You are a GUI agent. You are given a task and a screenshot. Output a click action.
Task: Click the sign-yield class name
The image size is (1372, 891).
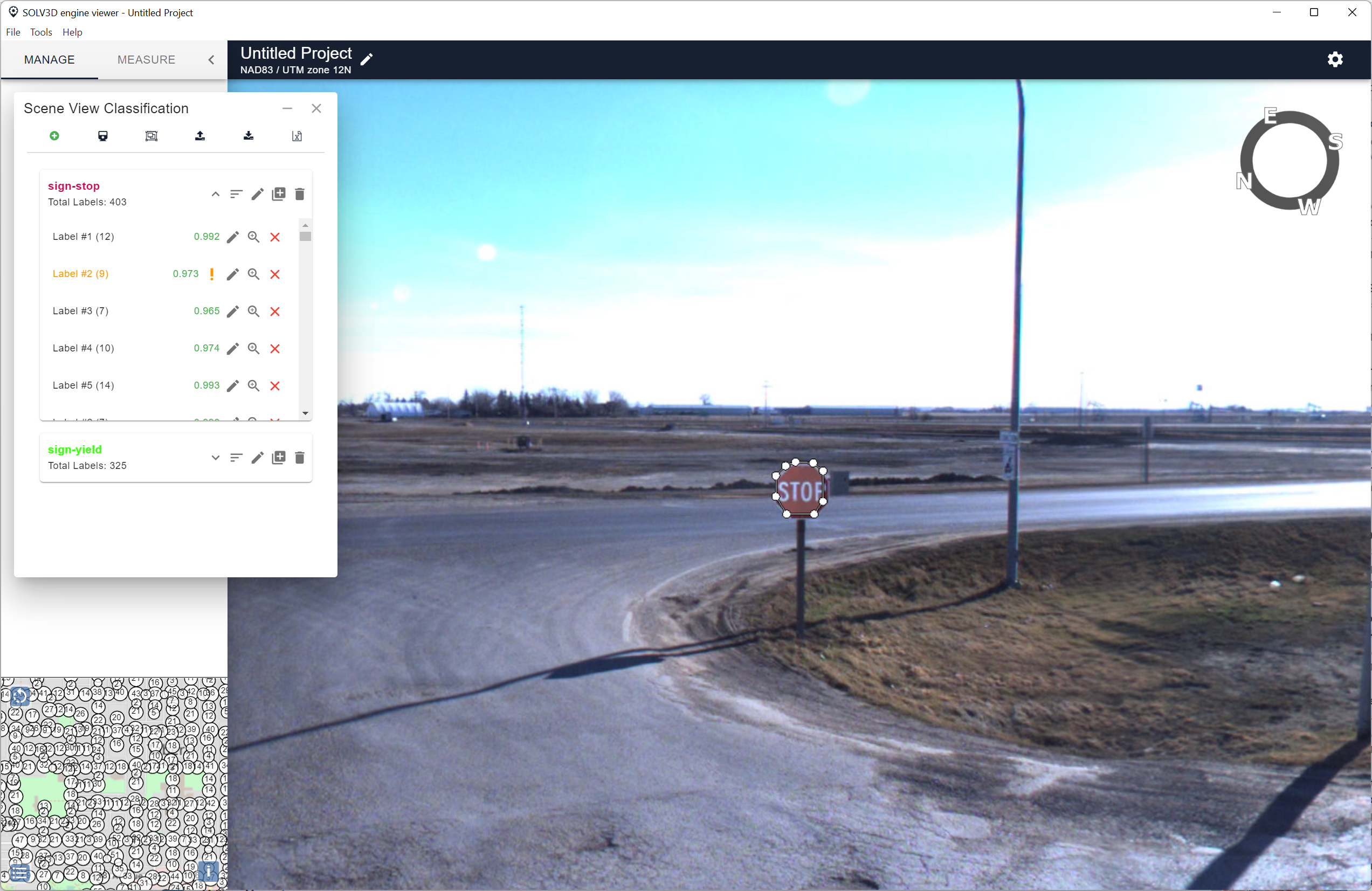coord(75,450)
